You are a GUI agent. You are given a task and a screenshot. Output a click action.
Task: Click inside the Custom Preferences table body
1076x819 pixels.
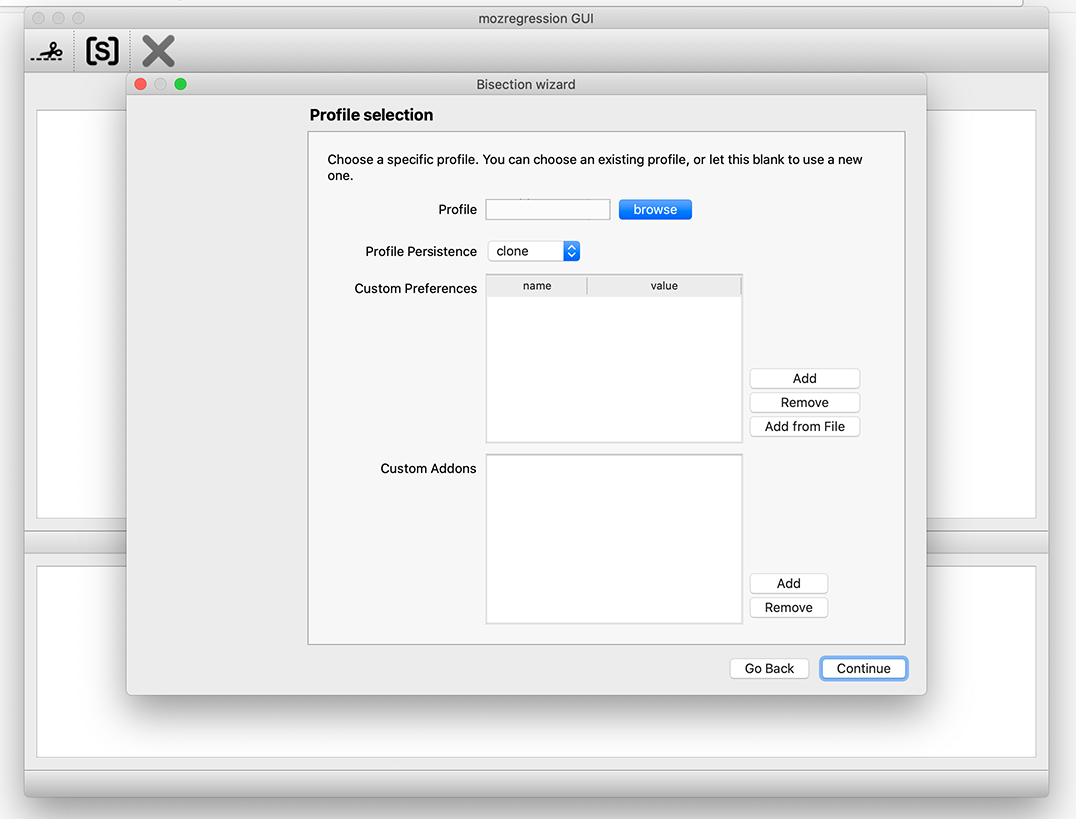click(x=614, y=369)
